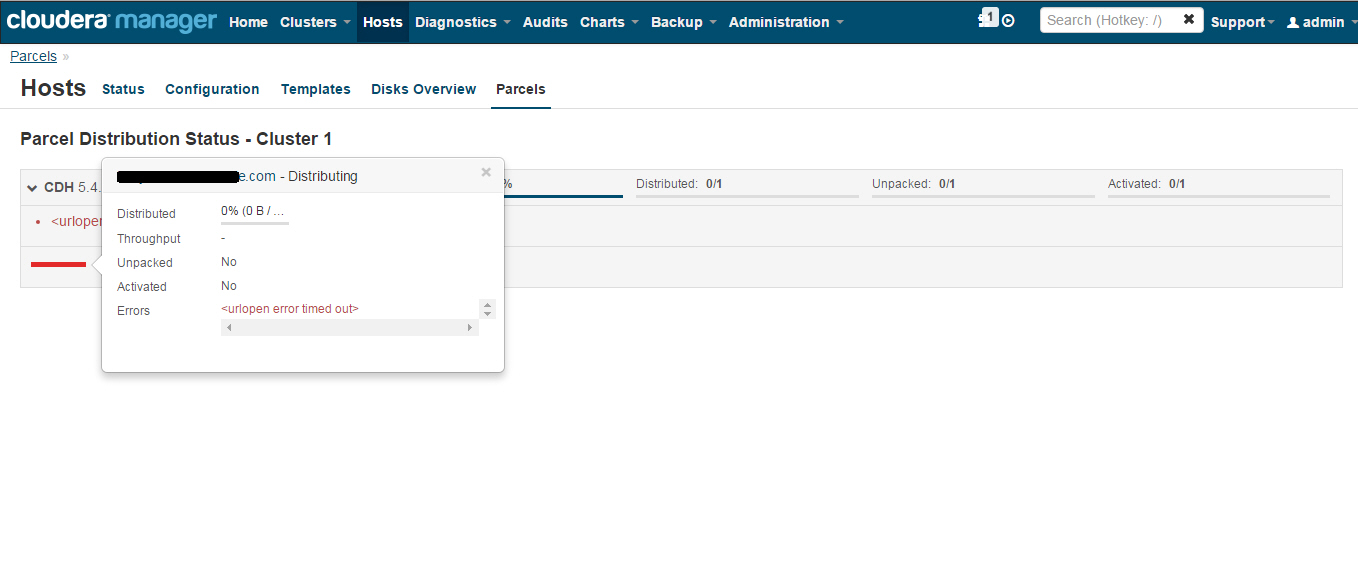Open the admin account dropdown

1320,21
